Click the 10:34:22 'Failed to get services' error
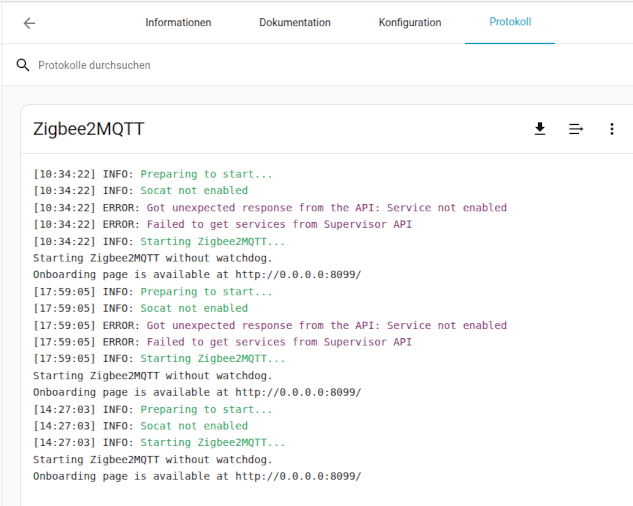Image resolution: width=633 pixels, height=506 pixels. tap(222, 225)
